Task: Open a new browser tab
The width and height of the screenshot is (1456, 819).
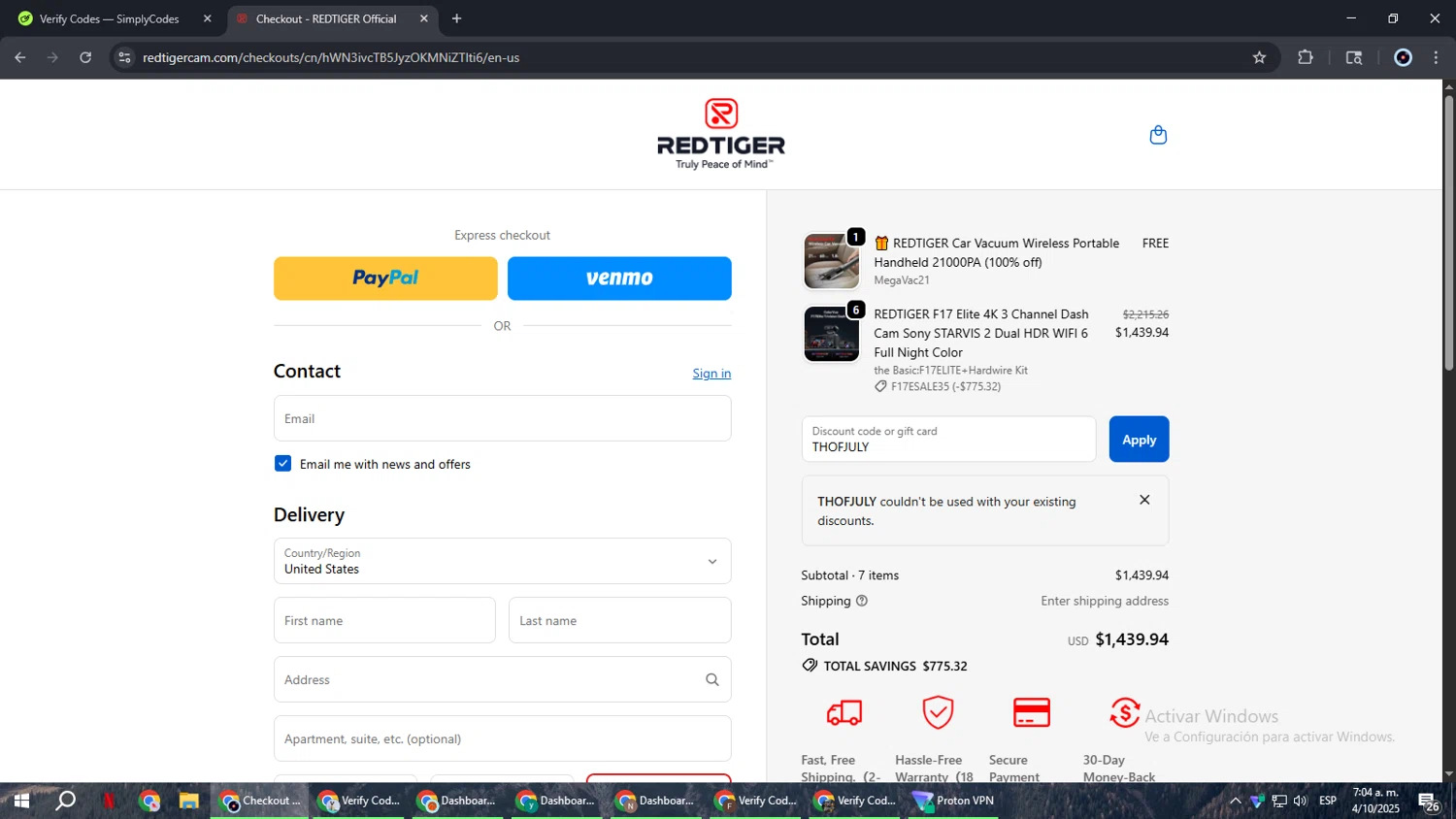Action: 456,18
